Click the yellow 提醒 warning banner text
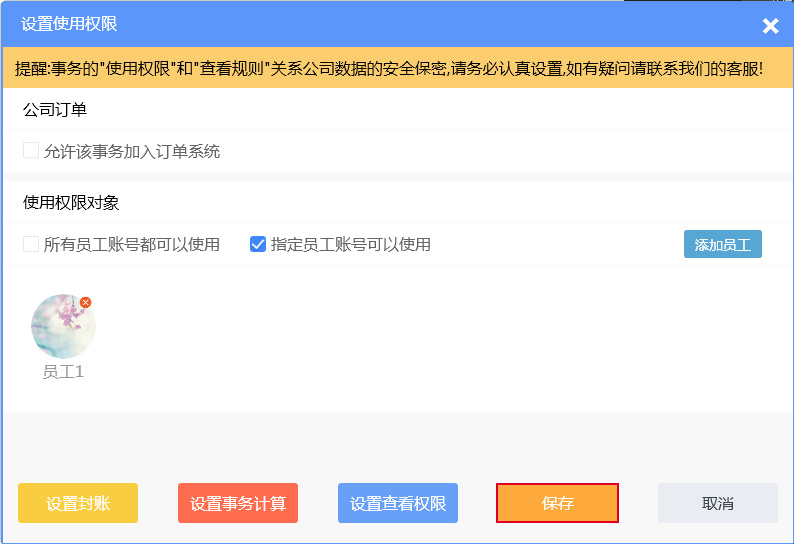 389,68
